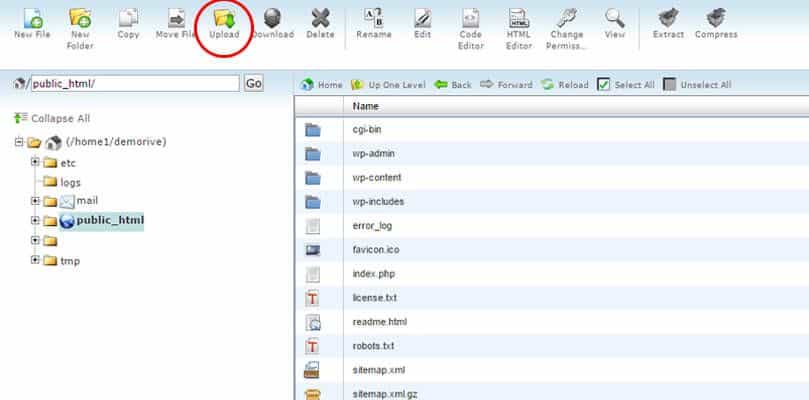
Task: Click the text icon beside robots.txt
Action: [312, 346]
